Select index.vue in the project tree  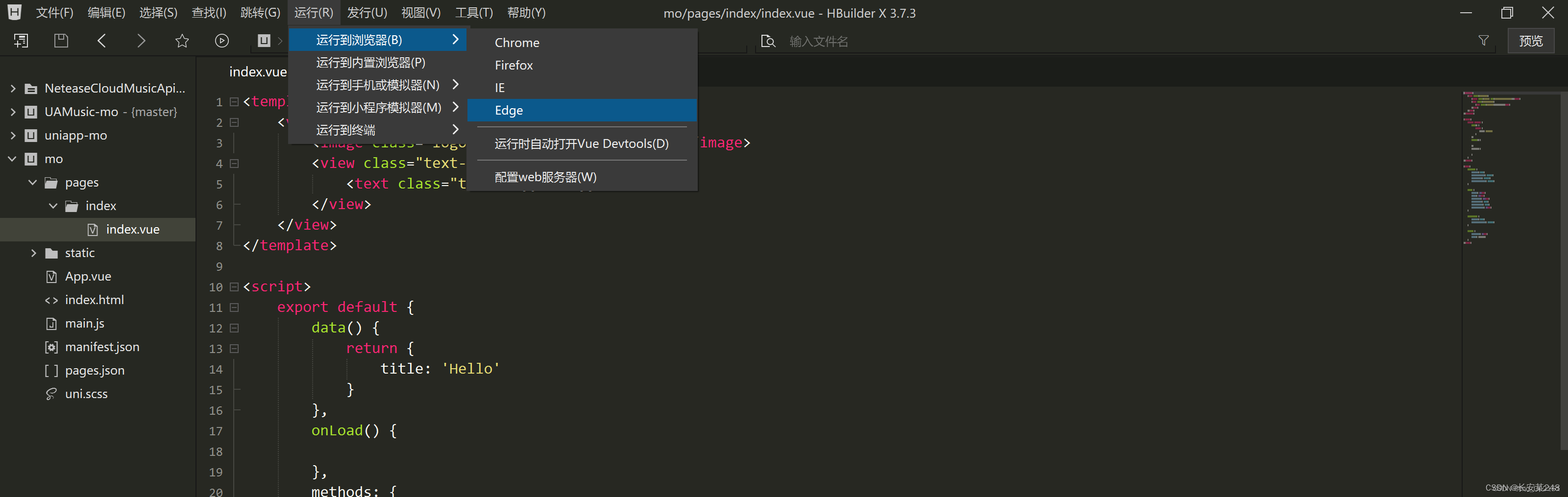[x=98, y=229]
